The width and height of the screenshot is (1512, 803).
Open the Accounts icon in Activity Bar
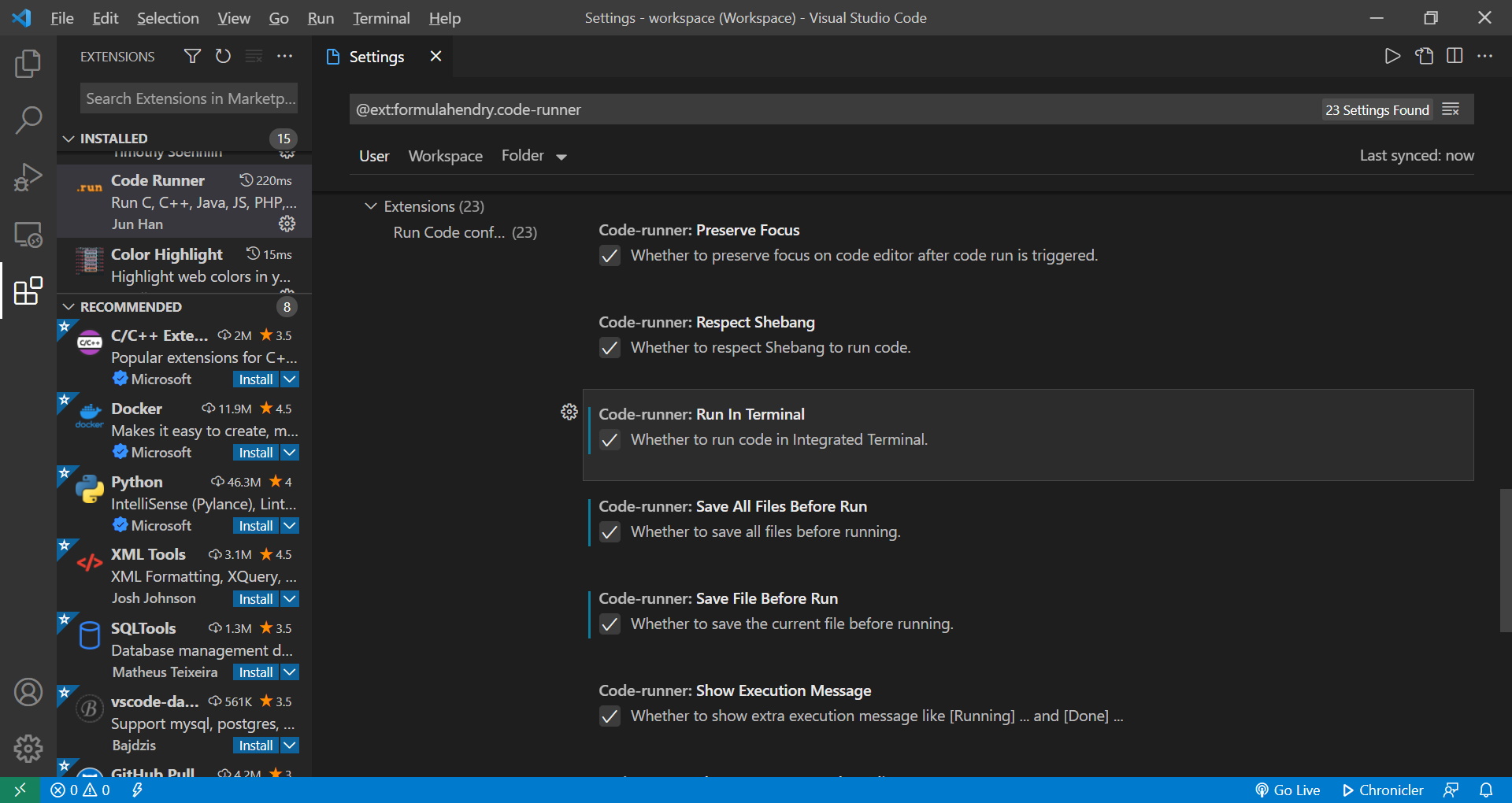[x=28, y=692]
